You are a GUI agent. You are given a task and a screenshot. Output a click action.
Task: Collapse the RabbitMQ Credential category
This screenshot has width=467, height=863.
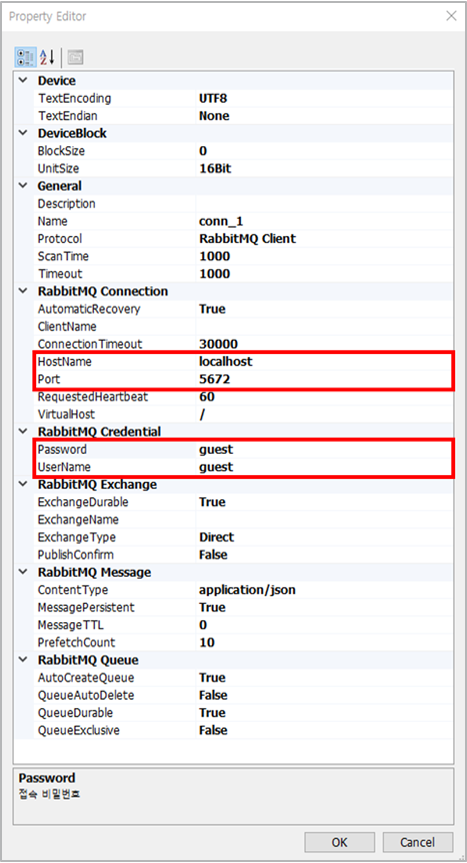(23, 432)
